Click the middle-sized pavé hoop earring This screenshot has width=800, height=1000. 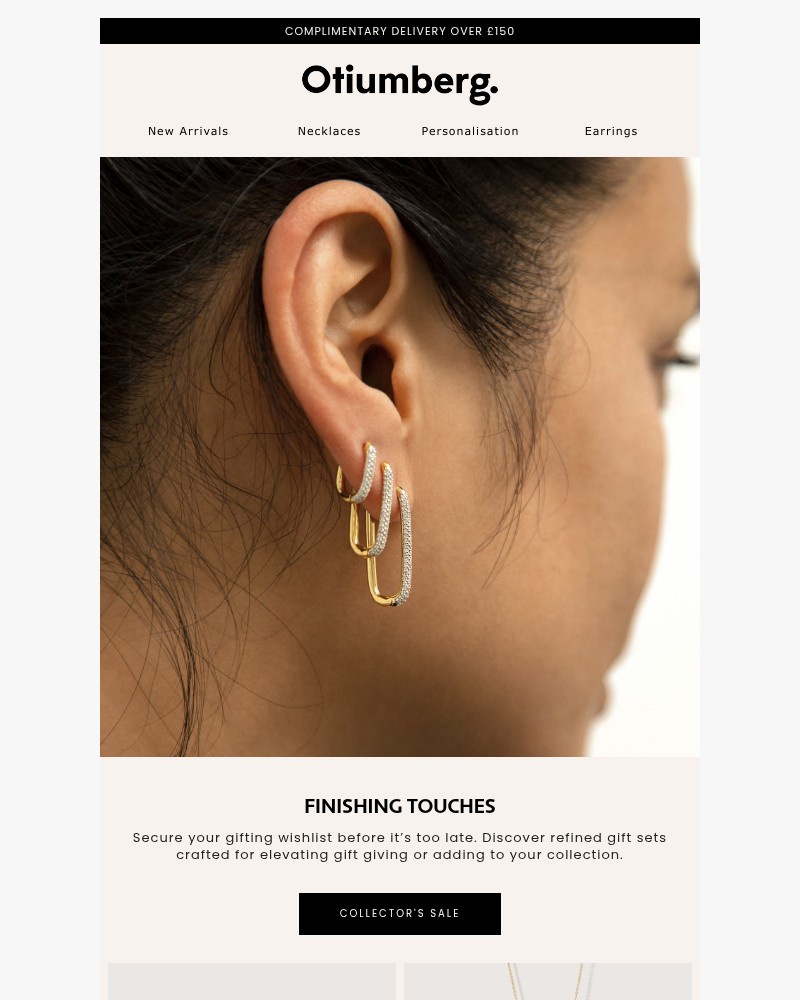click(371, 510)
